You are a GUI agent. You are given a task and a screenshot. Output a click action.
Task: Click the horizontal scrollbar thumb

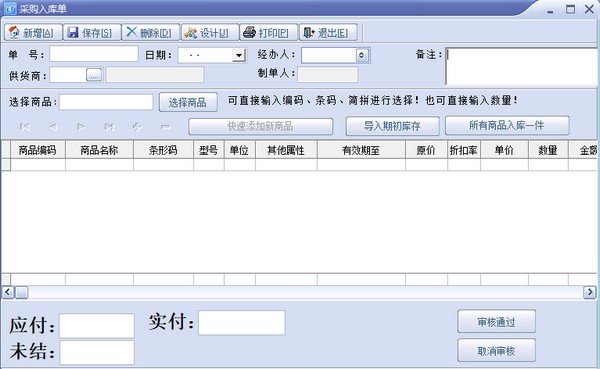pos(21,292)
